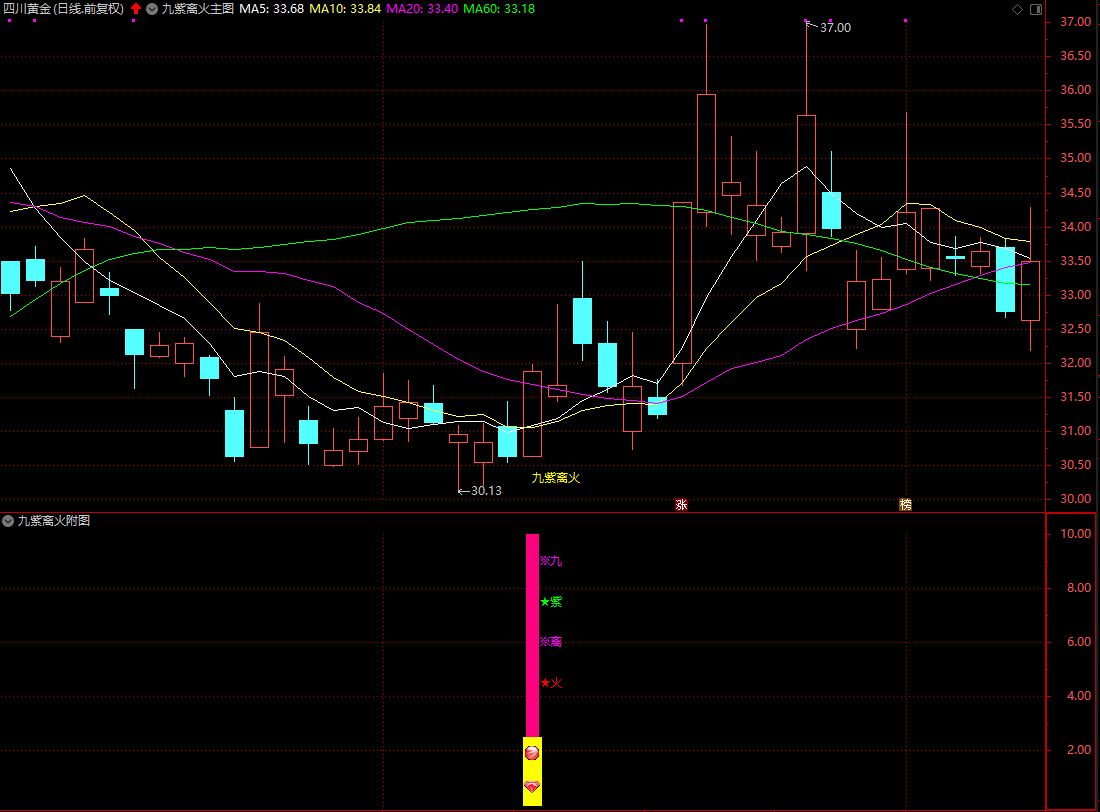Click the 34.50 price axis label
This screenshot has width=1100, height=812.
1075,193
